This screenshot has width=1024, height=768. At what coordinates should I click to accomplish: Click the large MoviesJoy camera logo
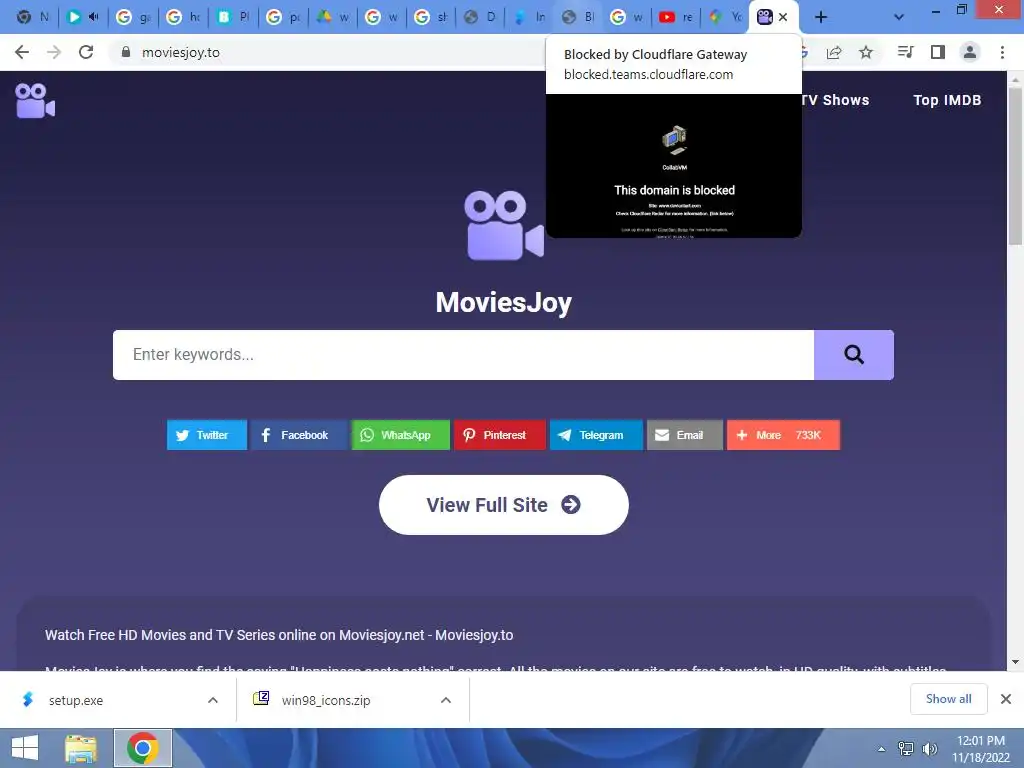coord(504,225)
